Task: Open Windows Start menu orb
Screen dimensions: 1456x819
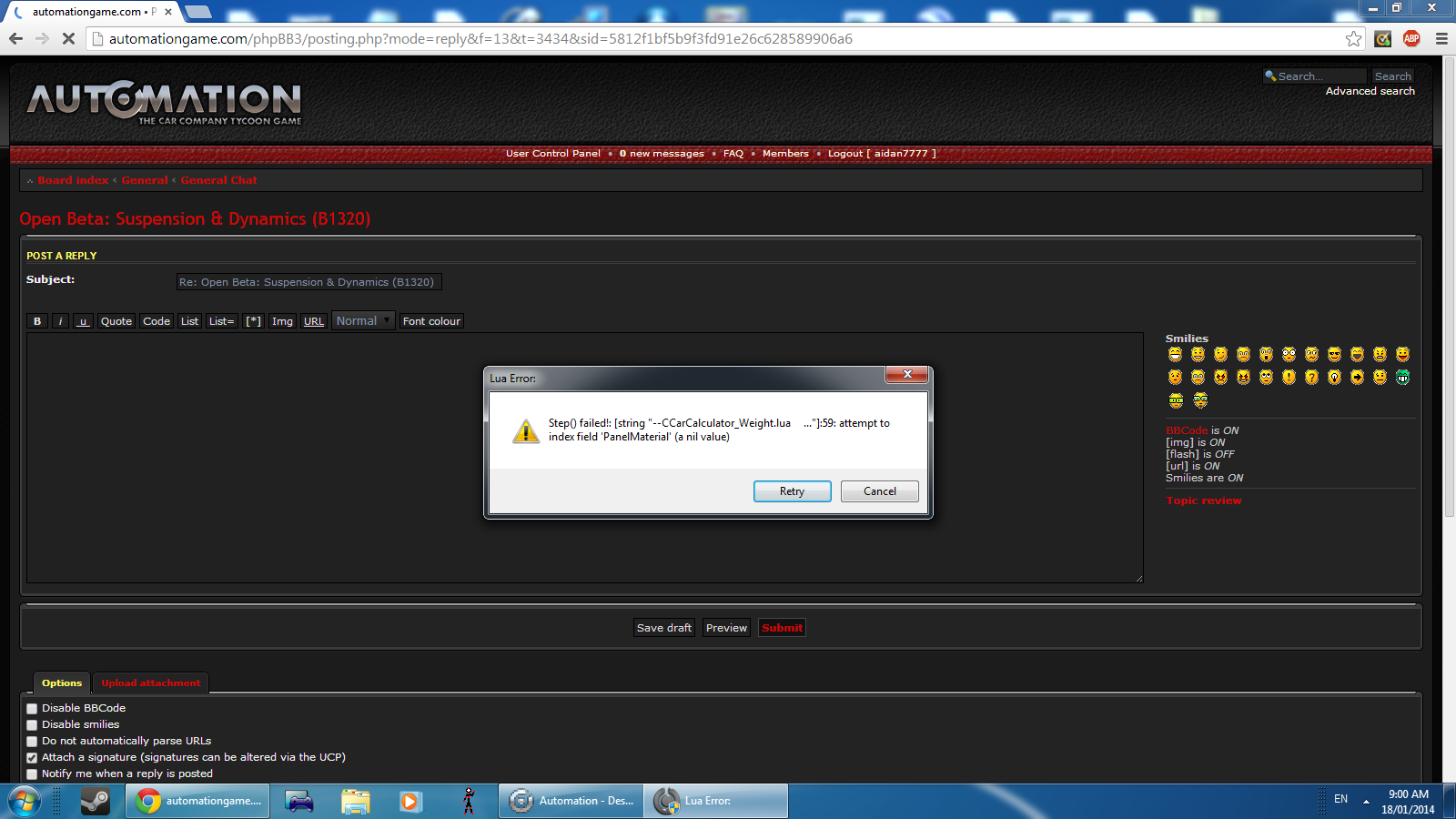Action: pyautogui.click(x=25, y=801)
